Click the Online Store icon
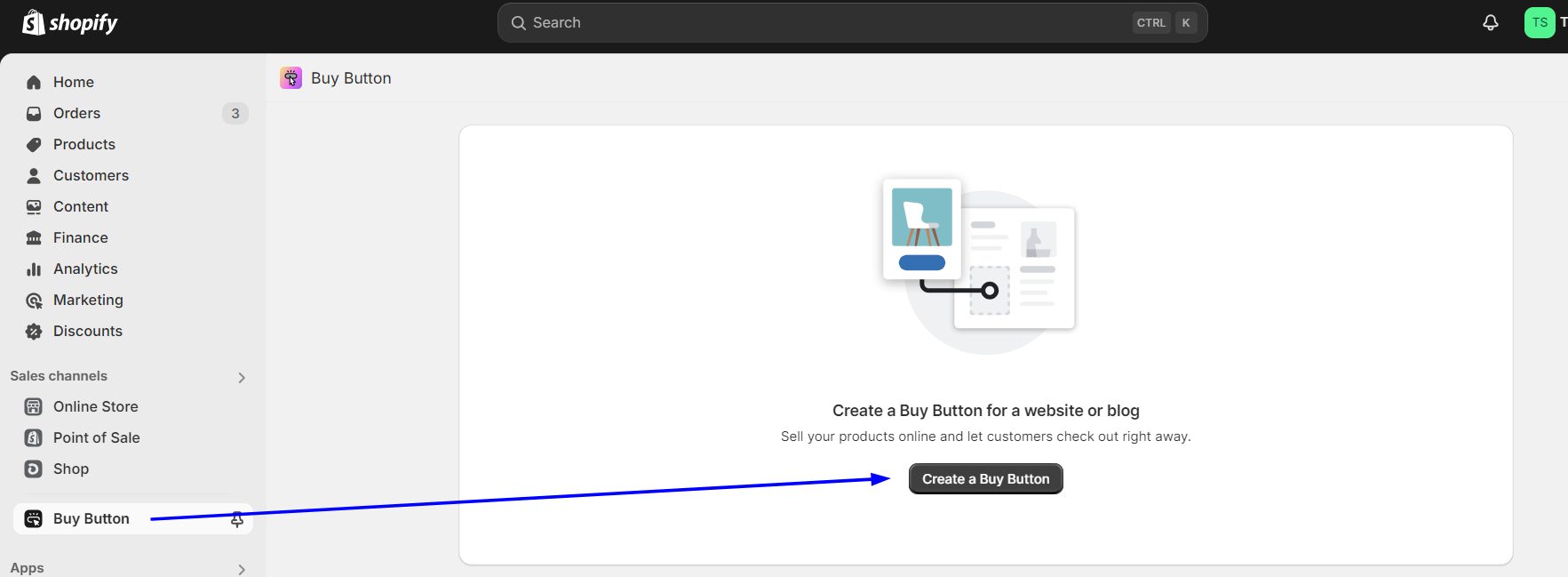Image resolution: width=1568 pixels, height=577 pixels. click(x=34, y=406)
